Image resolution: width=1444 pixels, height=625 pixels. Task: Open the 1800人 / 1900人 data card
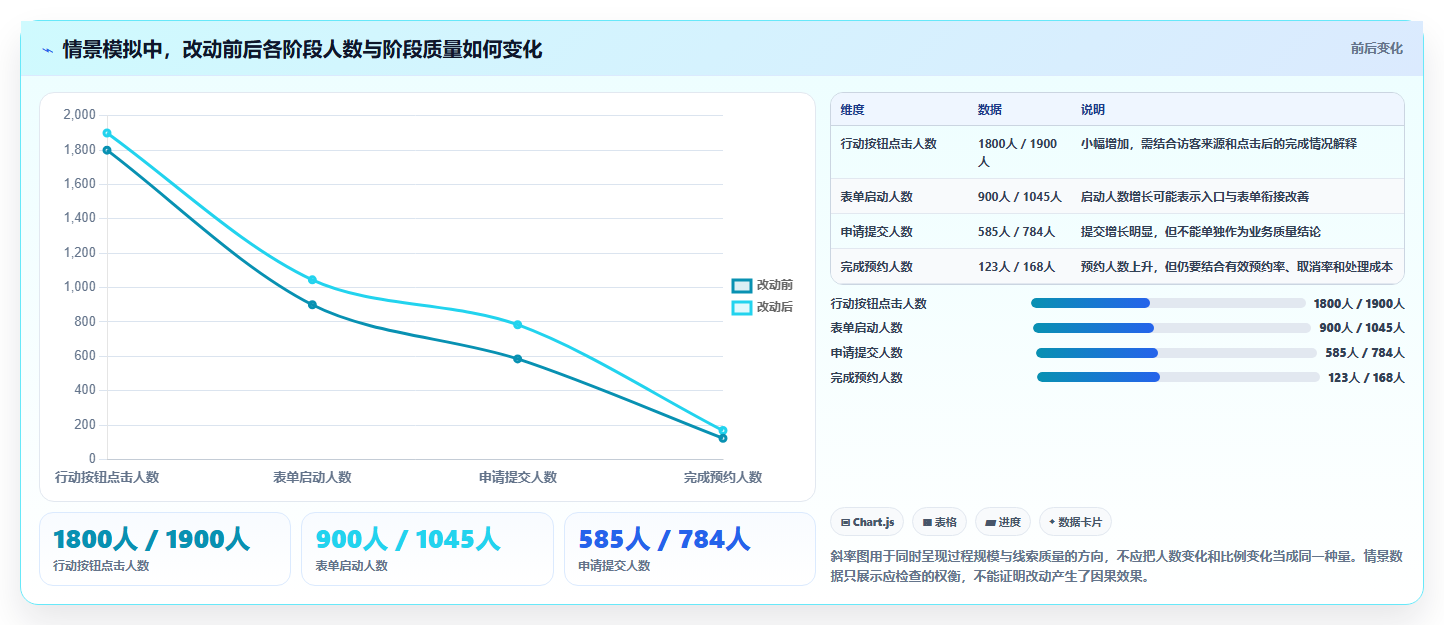tap(165, 549)
